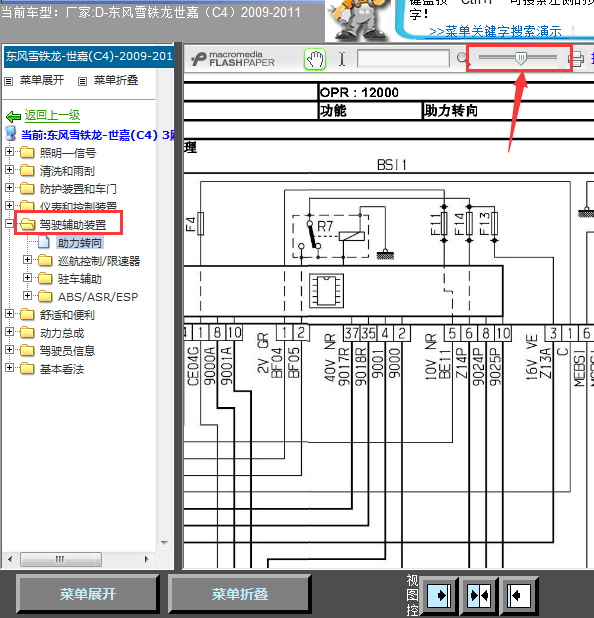Click in the FlashPaper search text field

[x=403, y=59]
